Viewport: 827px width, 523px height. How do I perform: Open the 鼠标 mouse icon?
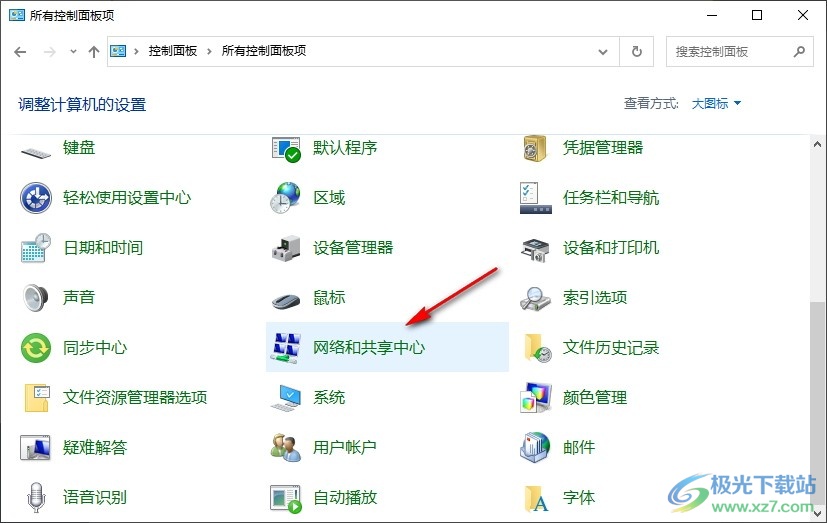tap(286, 301)
